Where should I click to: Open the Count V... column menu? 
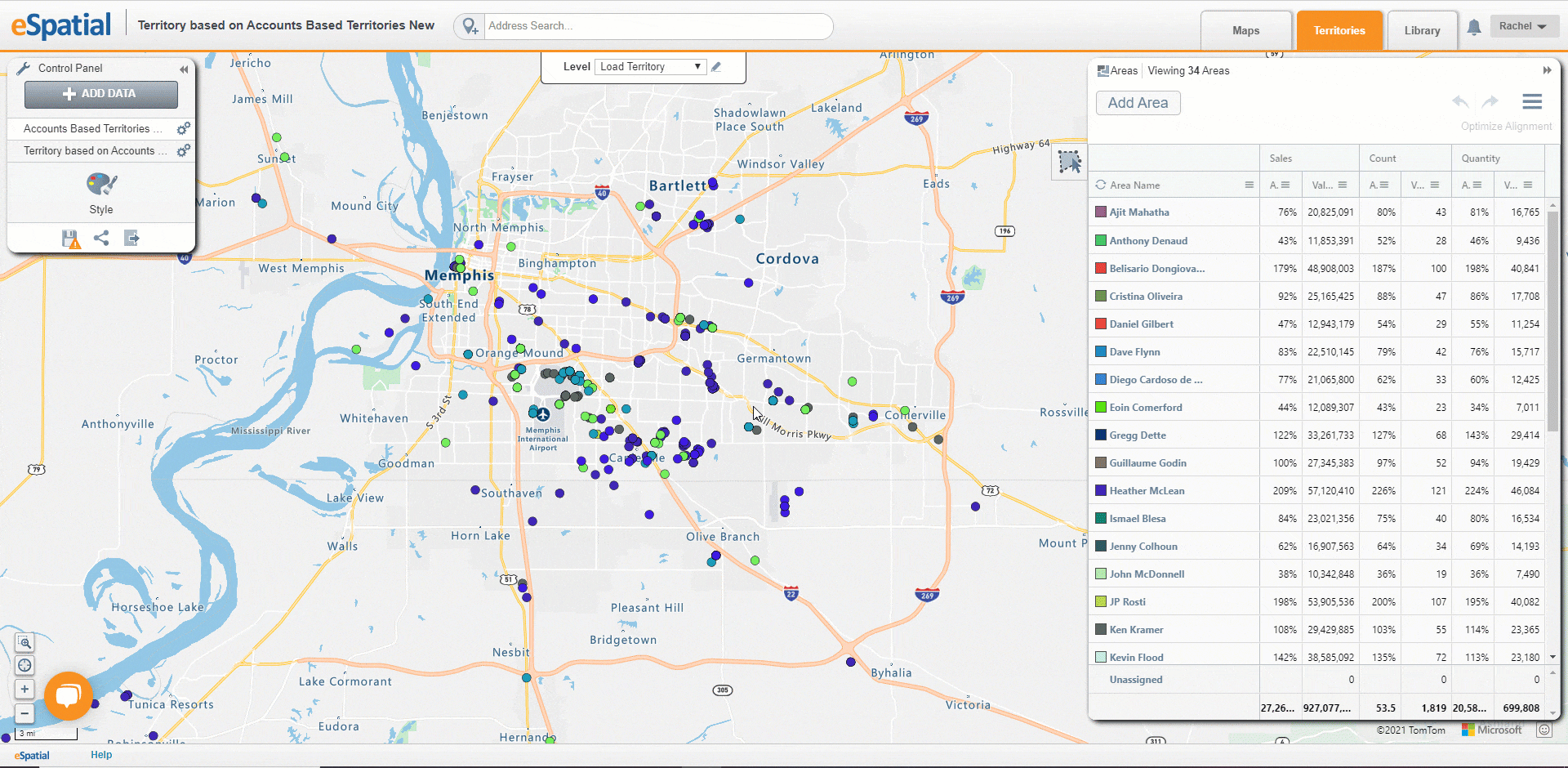pyautogui.click(x=1435, y=185)
